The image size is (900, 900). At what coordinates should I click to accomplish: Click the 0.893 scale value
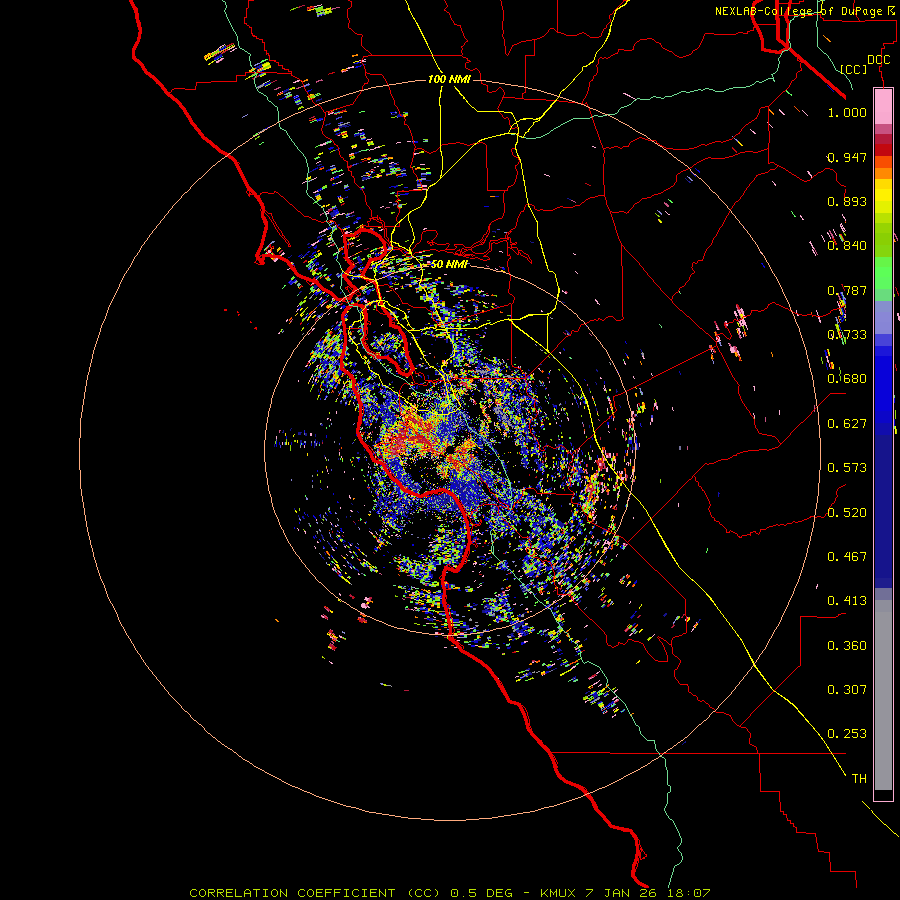847,201
